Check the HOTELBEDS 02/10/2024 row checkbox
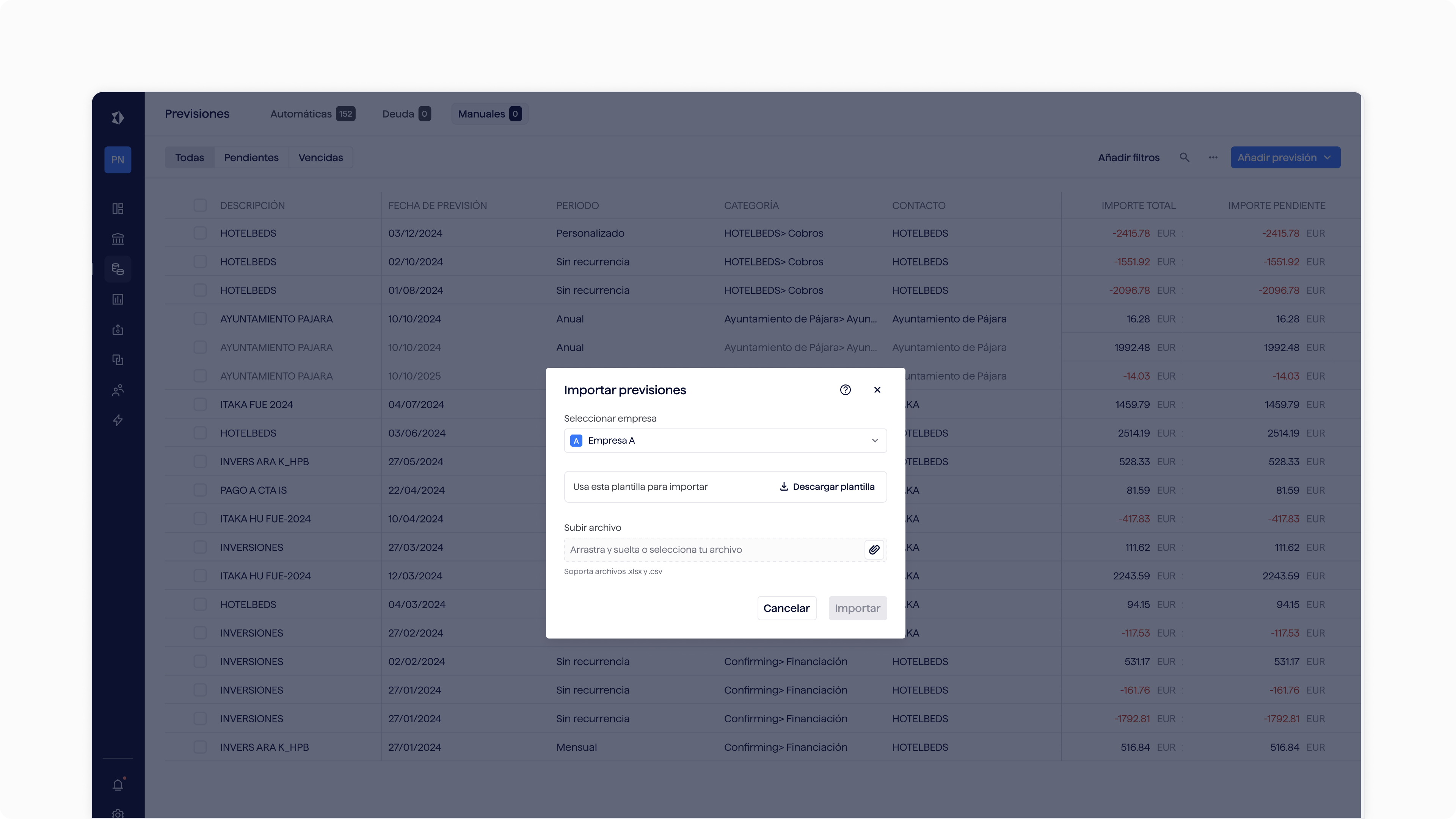The image size is (1456, 819). pyautogui.click(x=200, y=262)
